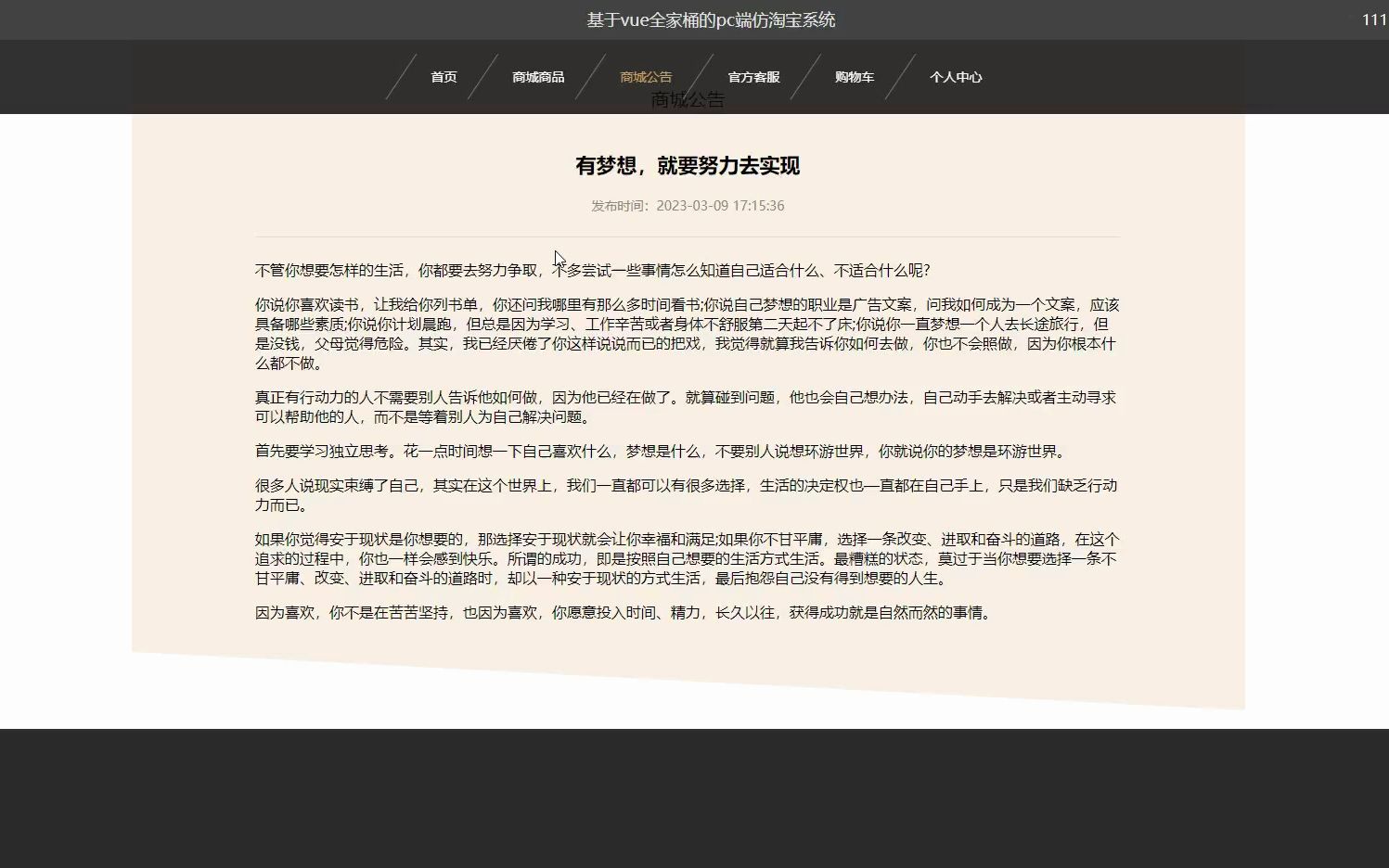Select the highlighted 商城公告 nav item
Image resolution: width=1389 pixels, height=868 pixels.
click(x=646, y=77)
